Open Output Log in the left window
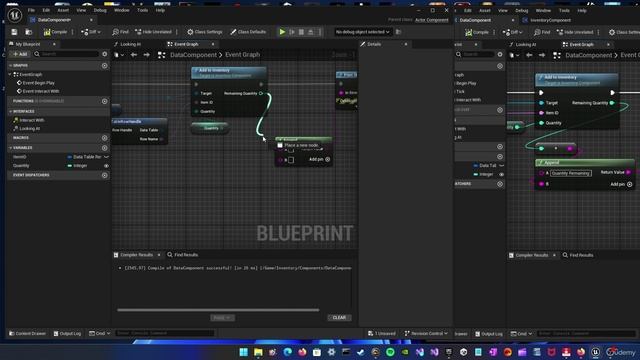 (67, 333)
